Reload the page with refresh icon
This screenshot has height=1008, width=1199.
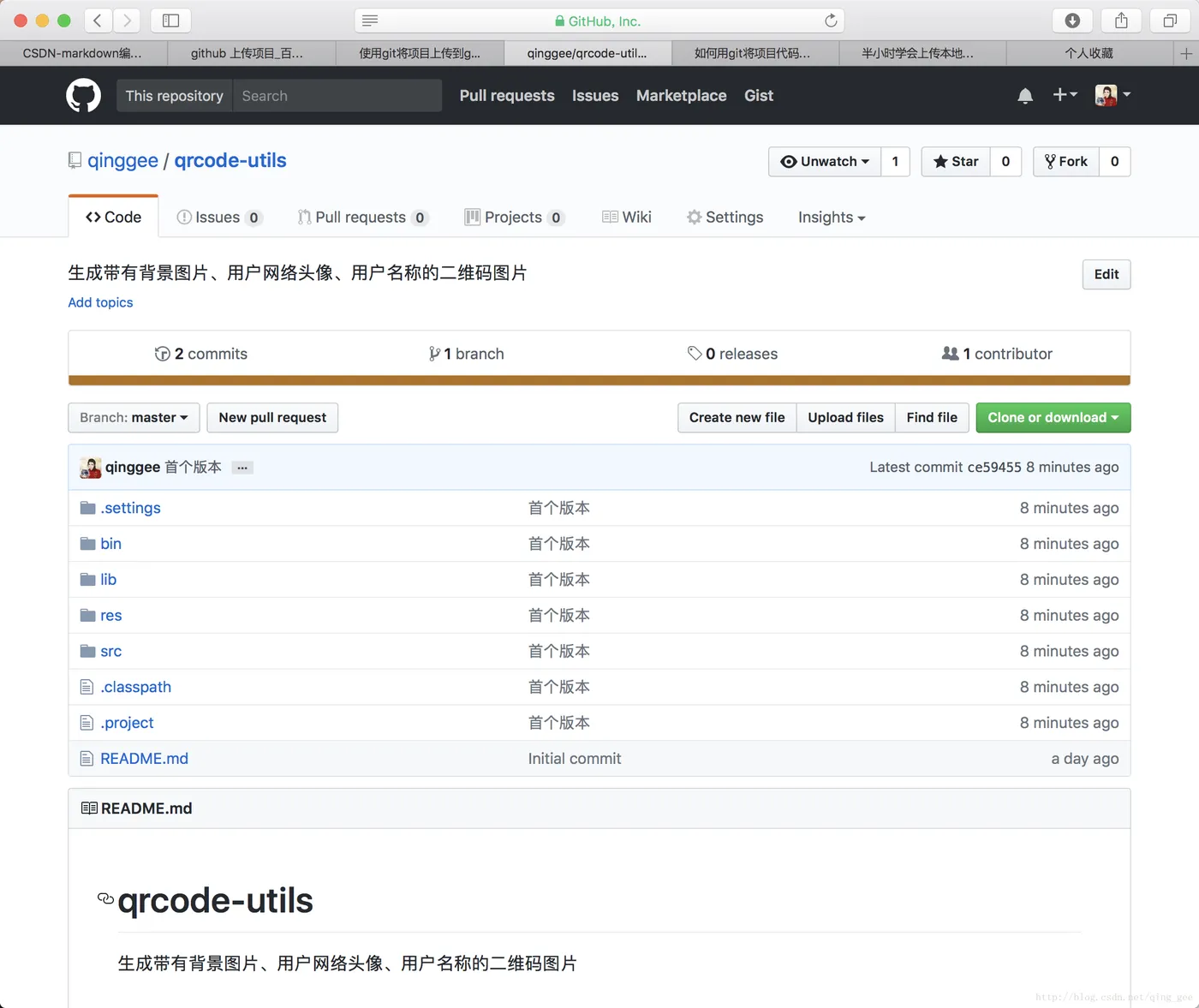point(831,21)
